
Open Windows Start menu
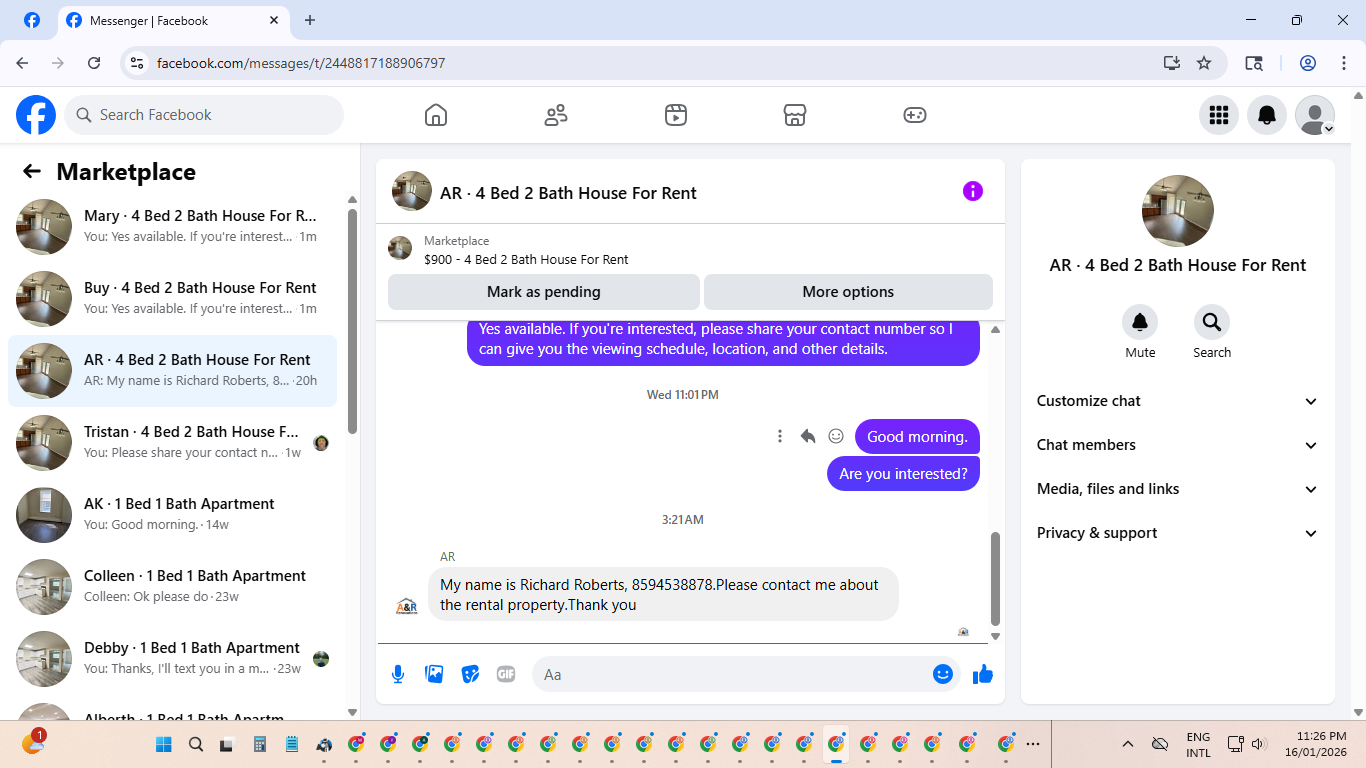point(164,744)
